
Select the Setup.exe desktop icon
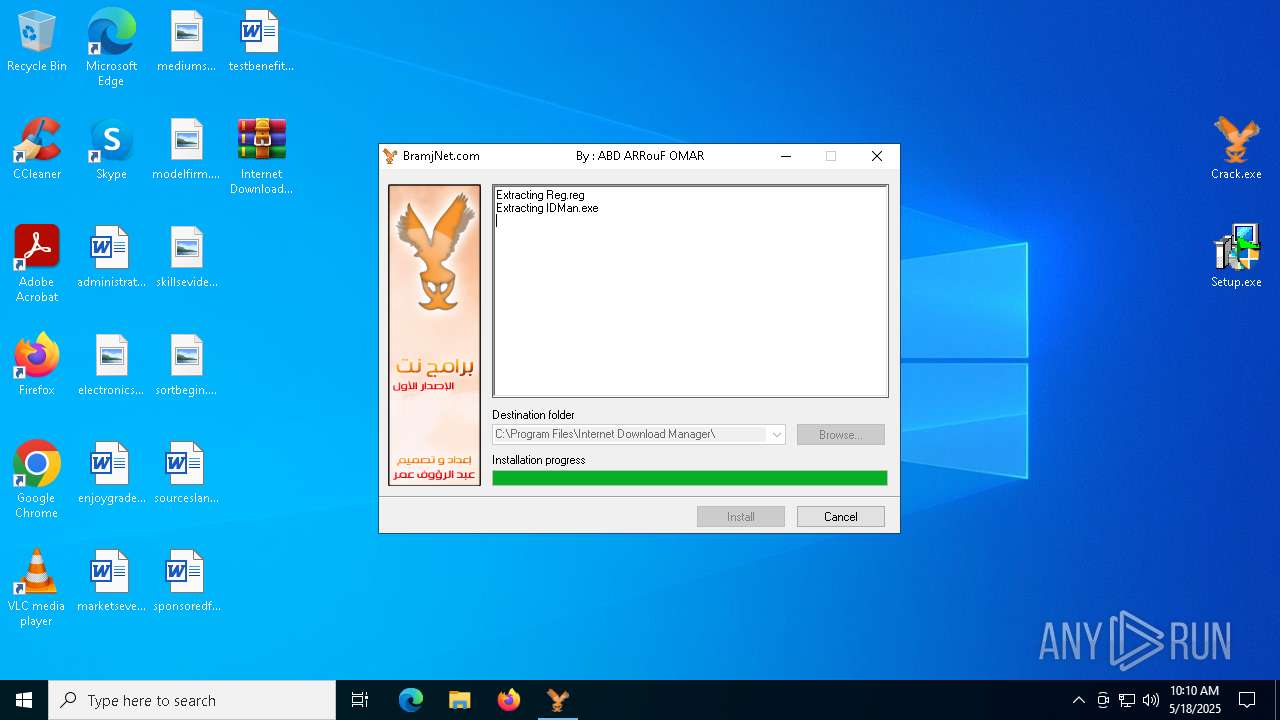tap(1236, 258)
